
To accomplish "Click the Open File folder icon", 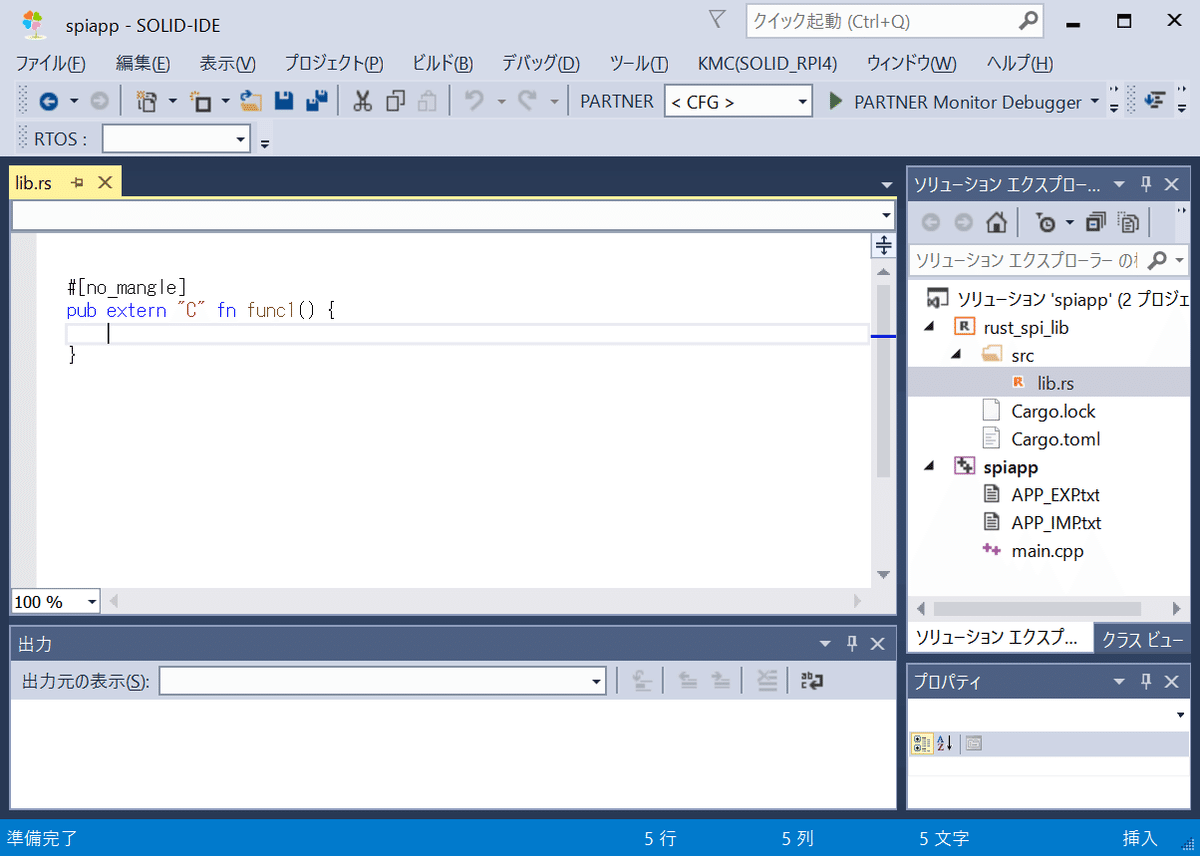I will pos(251,101).
